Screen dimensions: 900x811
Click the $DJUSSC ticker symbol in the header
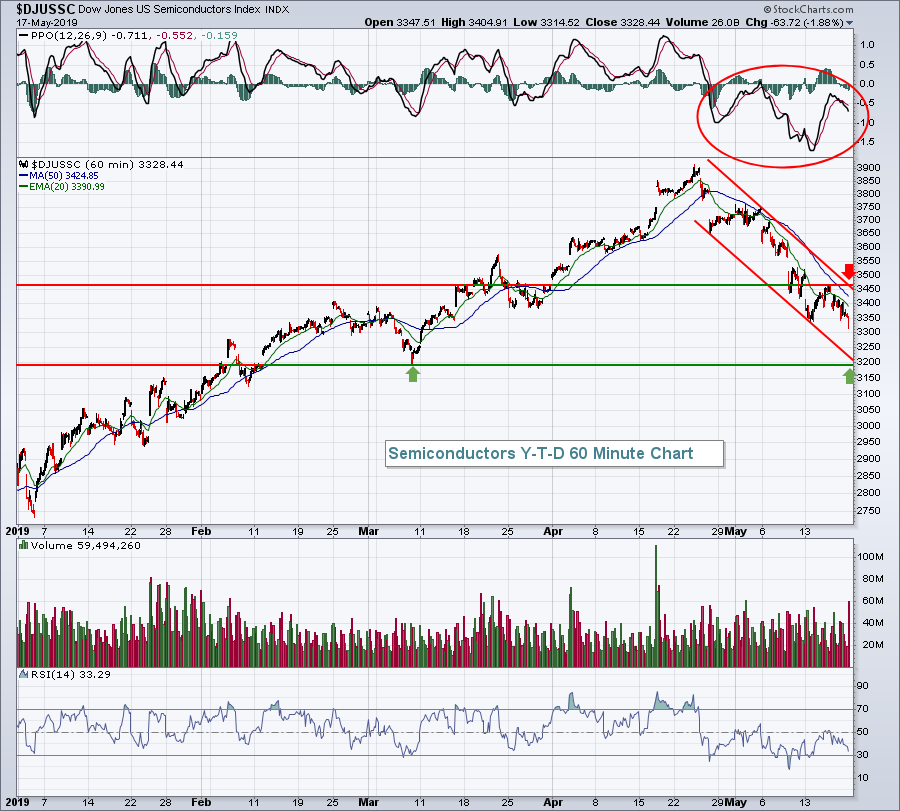(x=45, y=9)
